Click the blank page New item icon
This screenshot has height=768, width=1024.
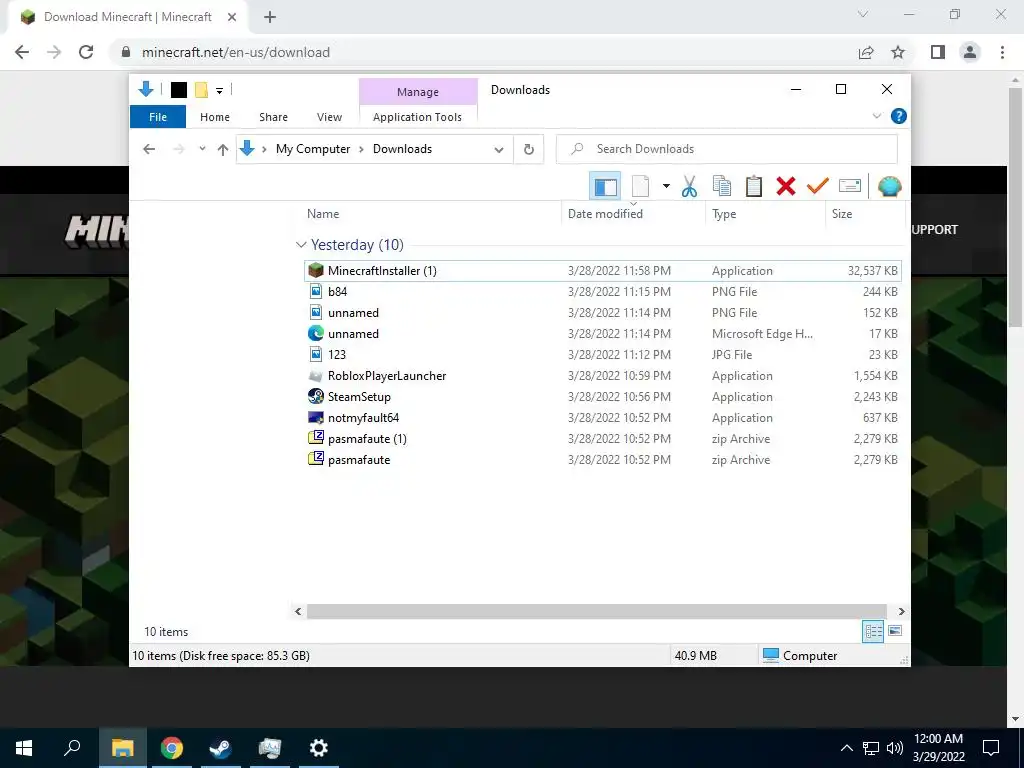(641, 187)
